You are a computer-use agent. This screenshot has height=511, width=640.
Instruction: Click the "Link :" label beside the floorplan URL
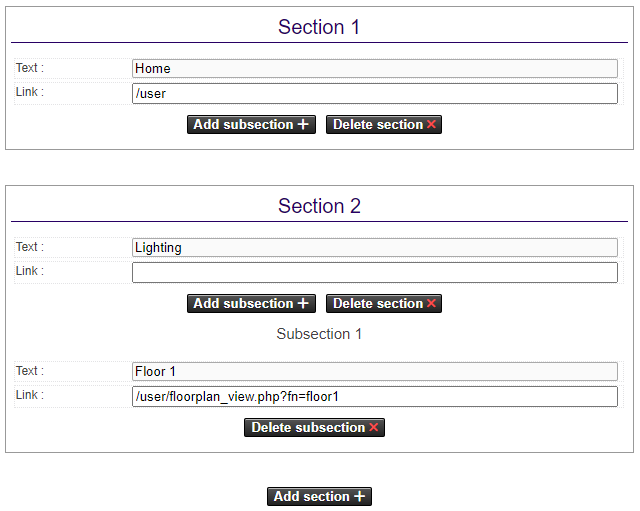tap(30, 395)
